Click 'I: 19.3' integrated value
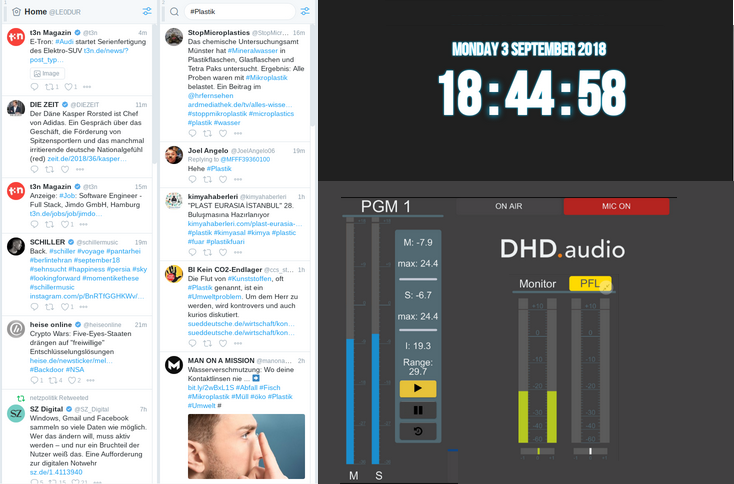Screen dimensions: 734x484 pos(418,346)
